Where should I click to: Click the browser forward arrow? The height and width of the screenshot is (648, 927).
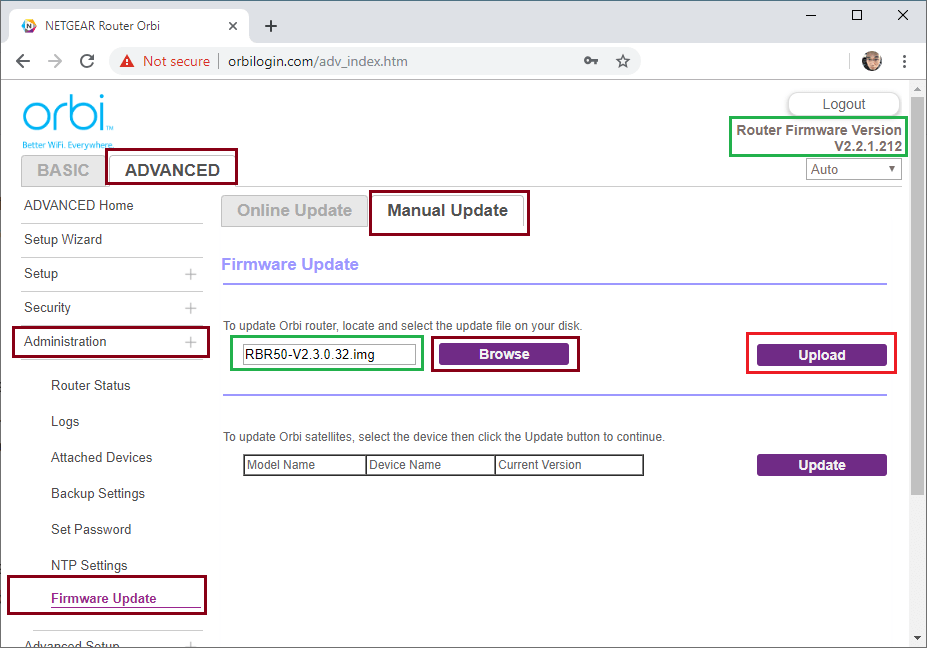pyautogui.click(x=55, y=61)
